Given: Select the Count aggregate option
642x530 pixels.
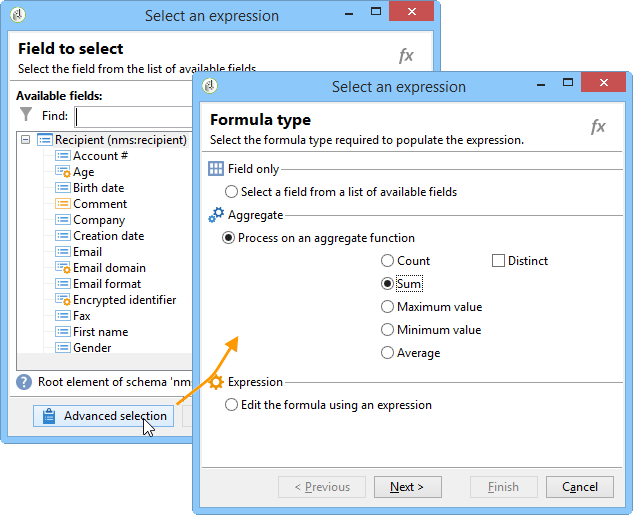Looking at the screenshot, I should pyautogui.click(x=388, y=261).
